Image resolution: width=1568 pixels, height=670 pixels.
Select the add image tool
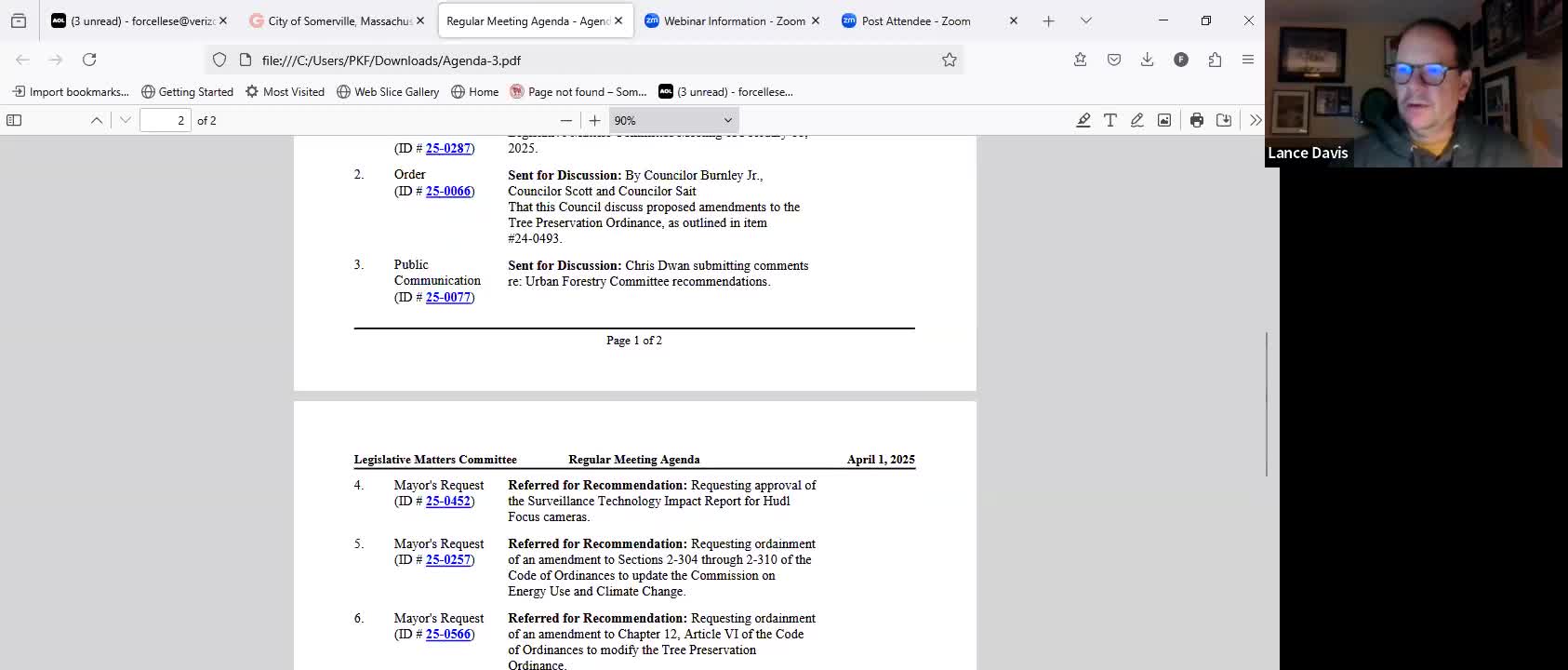1163,120
